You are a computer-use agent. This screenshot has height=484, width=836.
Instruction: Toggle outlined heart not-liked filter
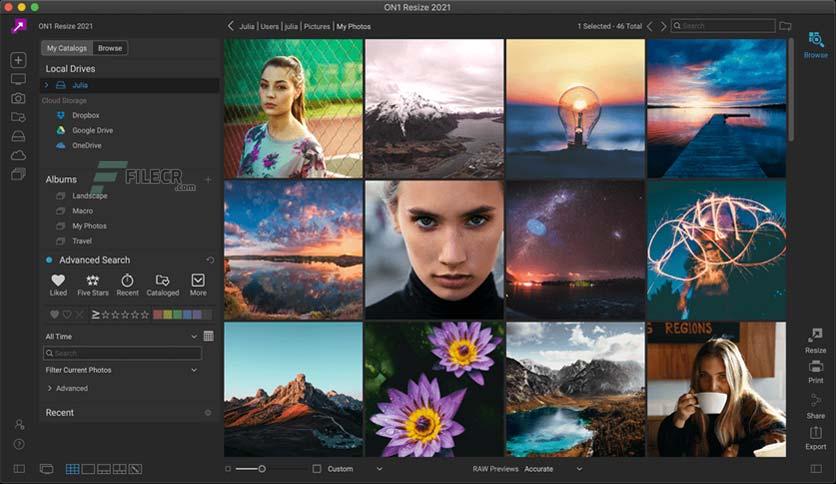67,314
